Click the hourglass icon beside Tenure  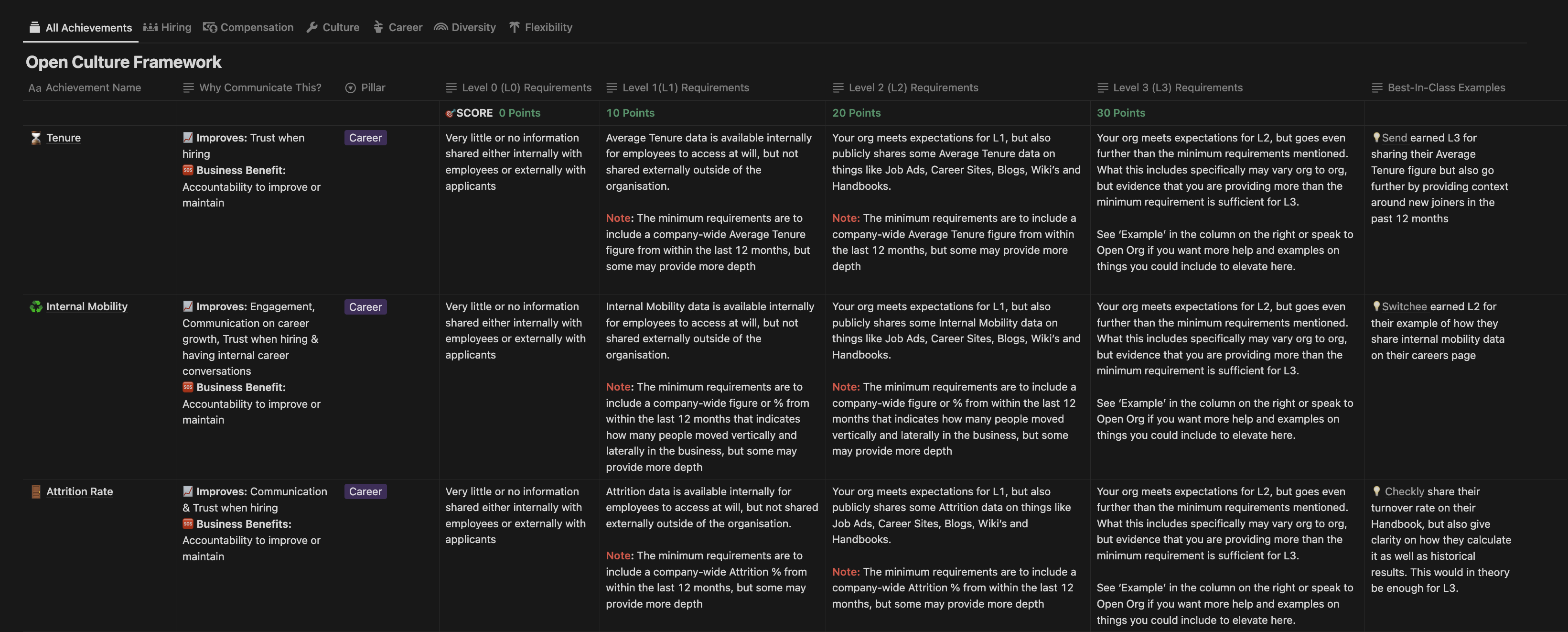click(x=36, y=138)
